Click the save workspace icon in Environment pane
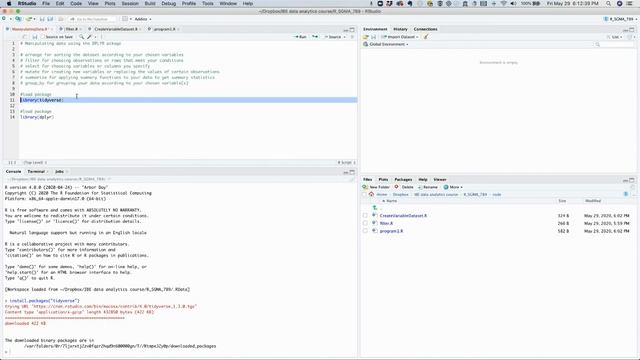This screenshot has height=360, width=640. tap(373, 37)
